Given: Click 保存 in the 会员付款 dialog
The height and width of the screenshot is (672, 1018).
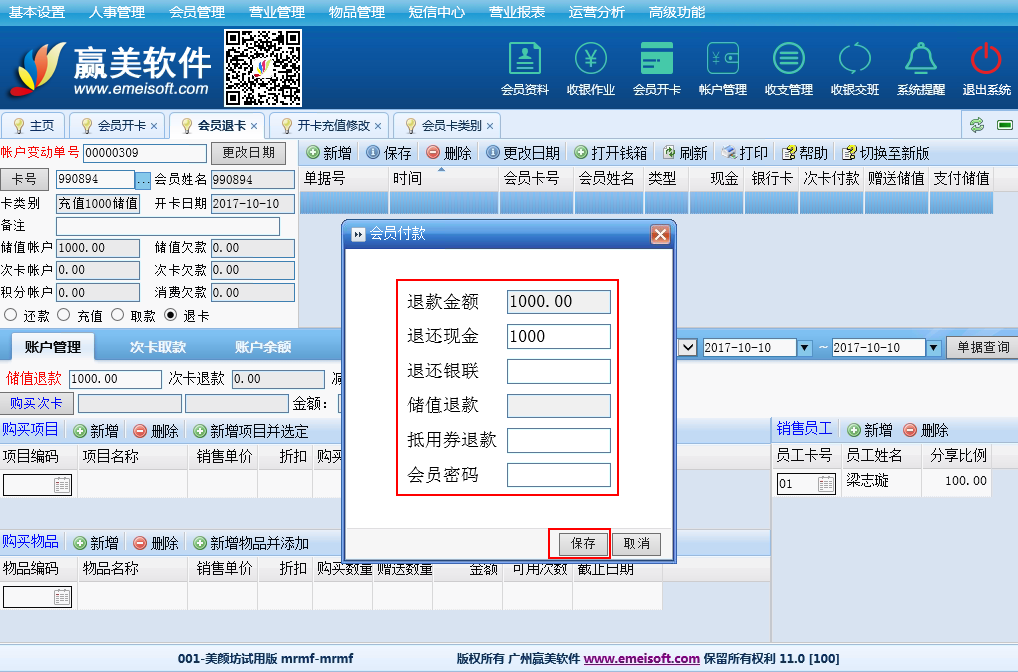Looking at the screenshot, I should coord(582,544).
